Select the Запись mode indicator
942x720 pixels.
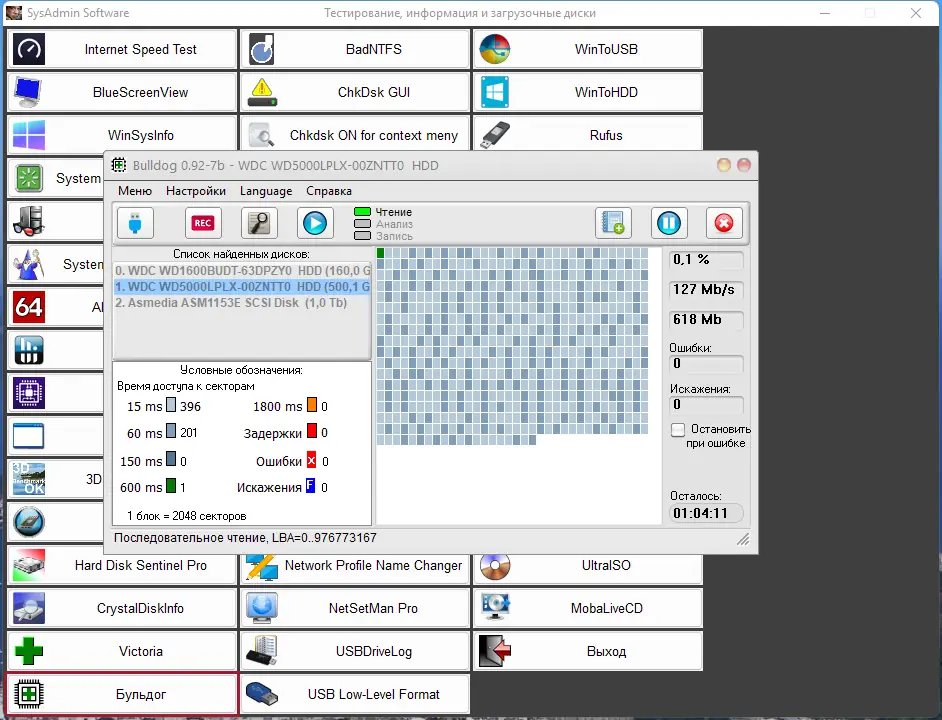[x=362, y=236]
